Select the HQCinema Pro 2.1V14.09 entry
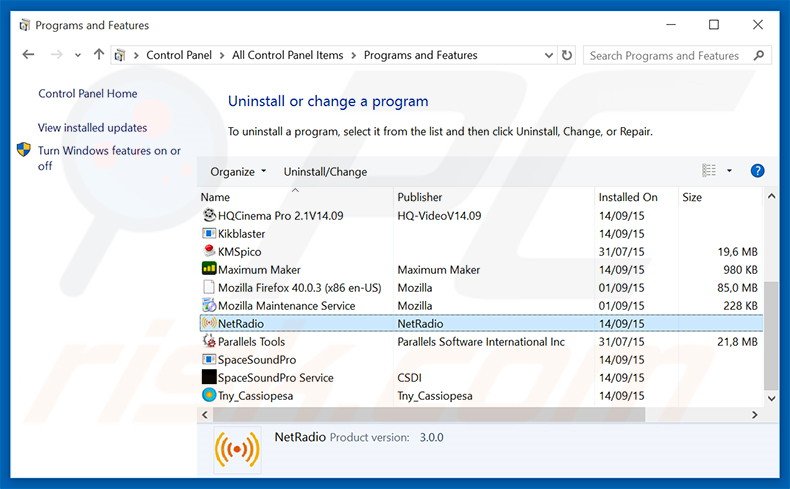Screen dimensions: 790x489 tap(281, 216)
